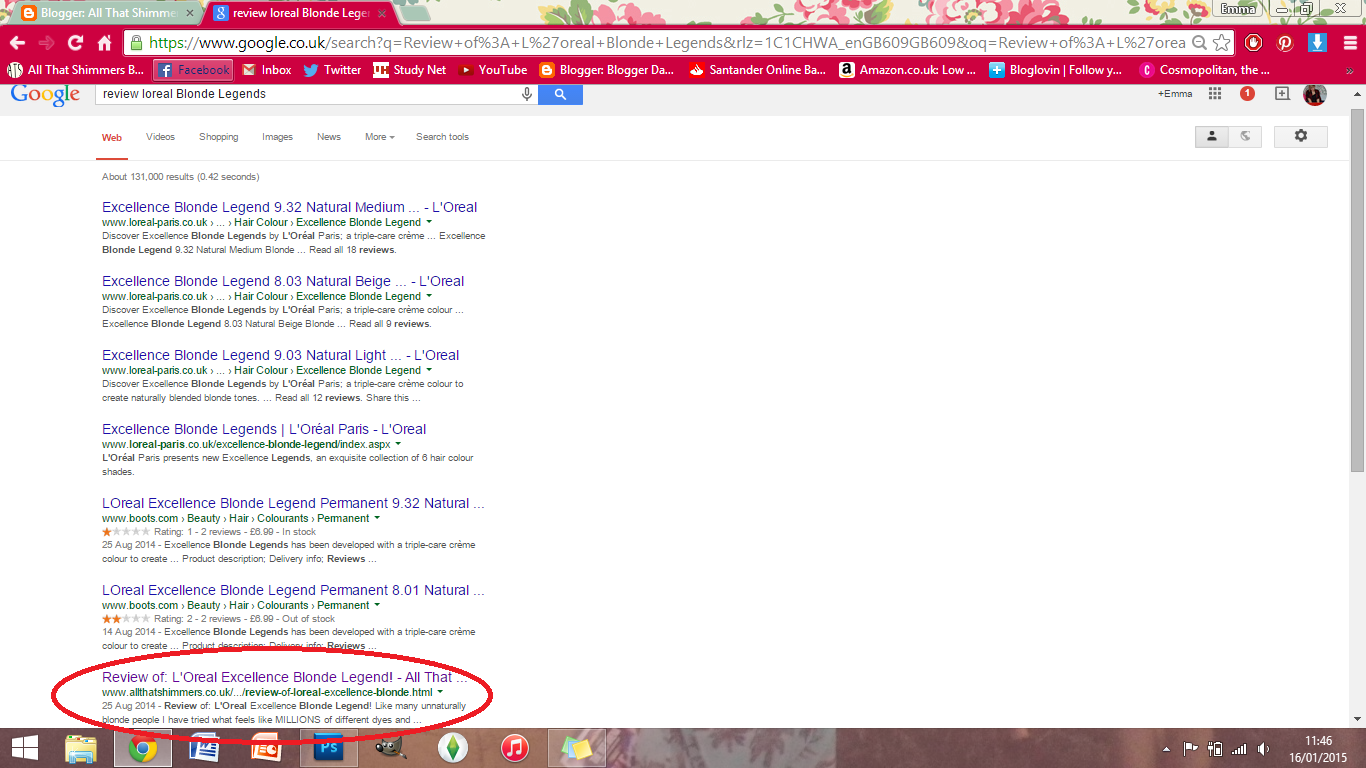Launch Photoshop from the taskbar

(x=329, y=748)
